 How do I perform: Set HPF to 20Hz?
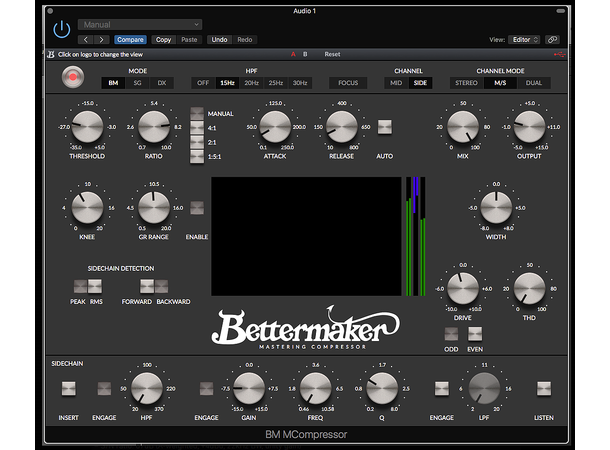click(251, 83)
